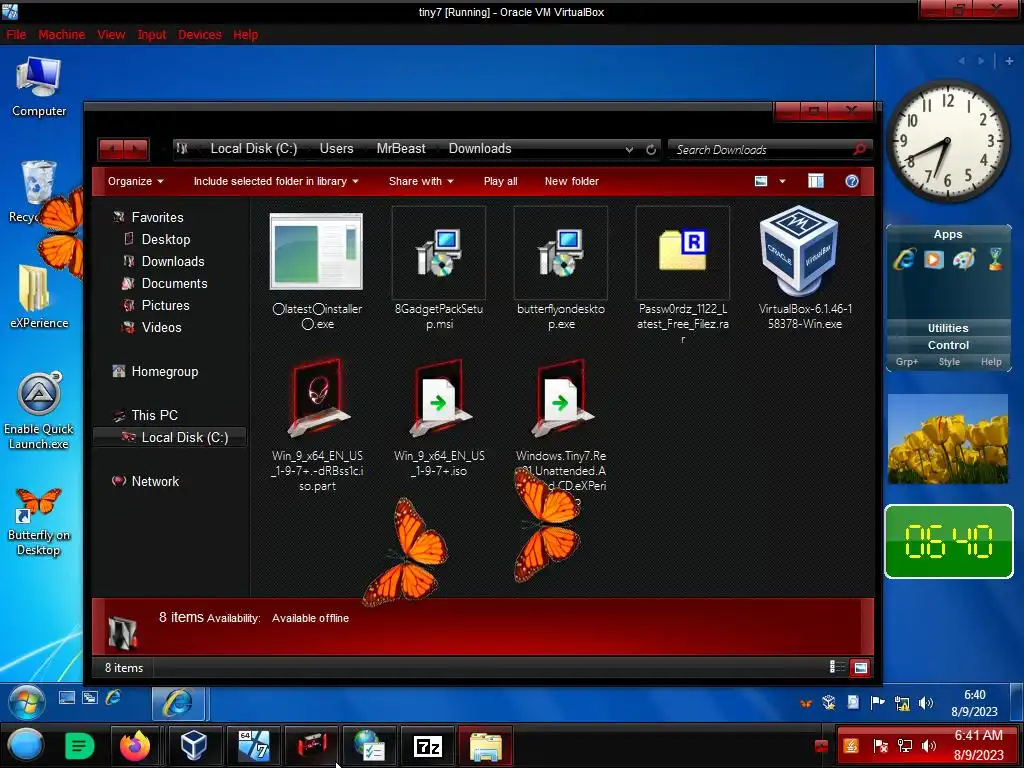Open the Input menu
Image resolution: width=1024 pixels, height=768 pixels.
click(152, 35)
